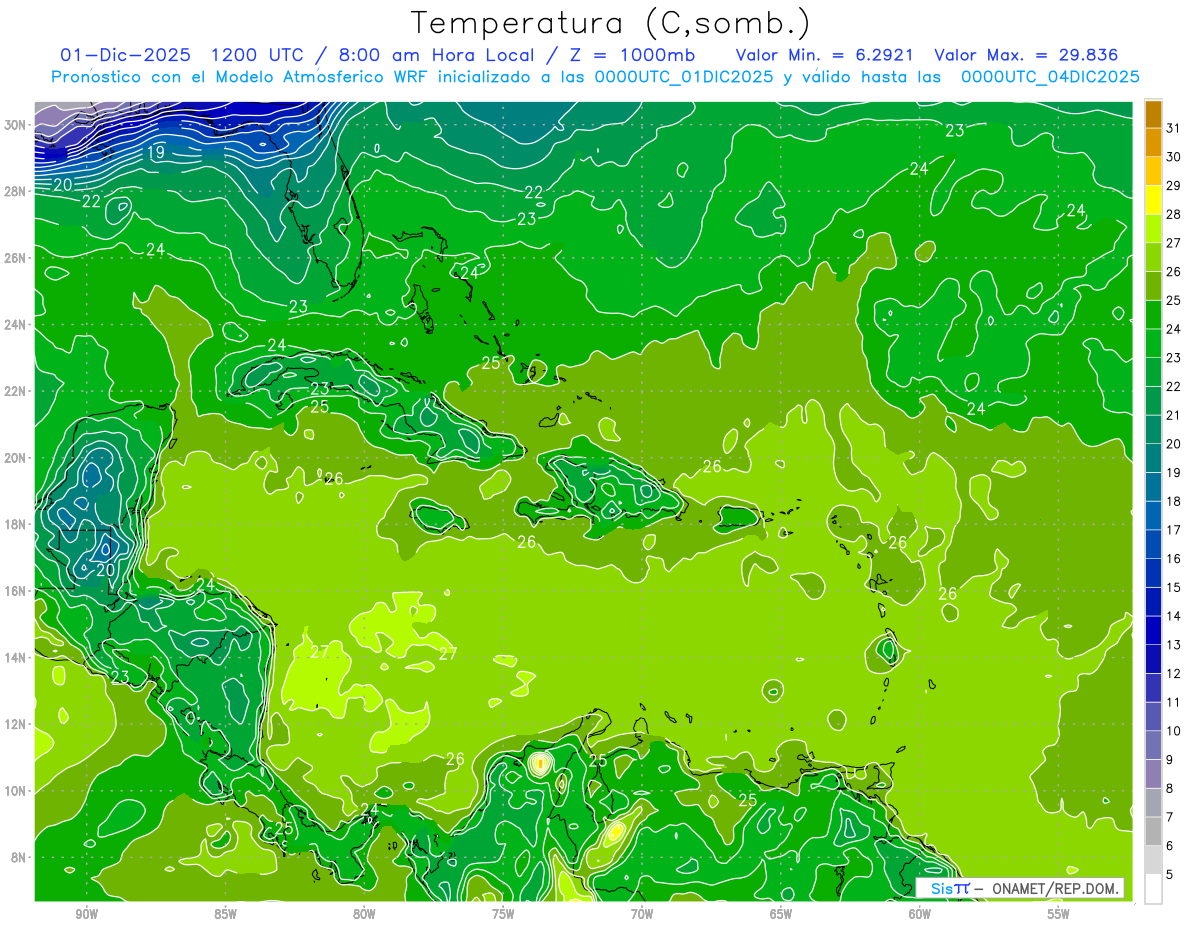Click the gray segment between 6 and 7 on the color scale
This screenshot has width=1200, height=927.
1153,831
